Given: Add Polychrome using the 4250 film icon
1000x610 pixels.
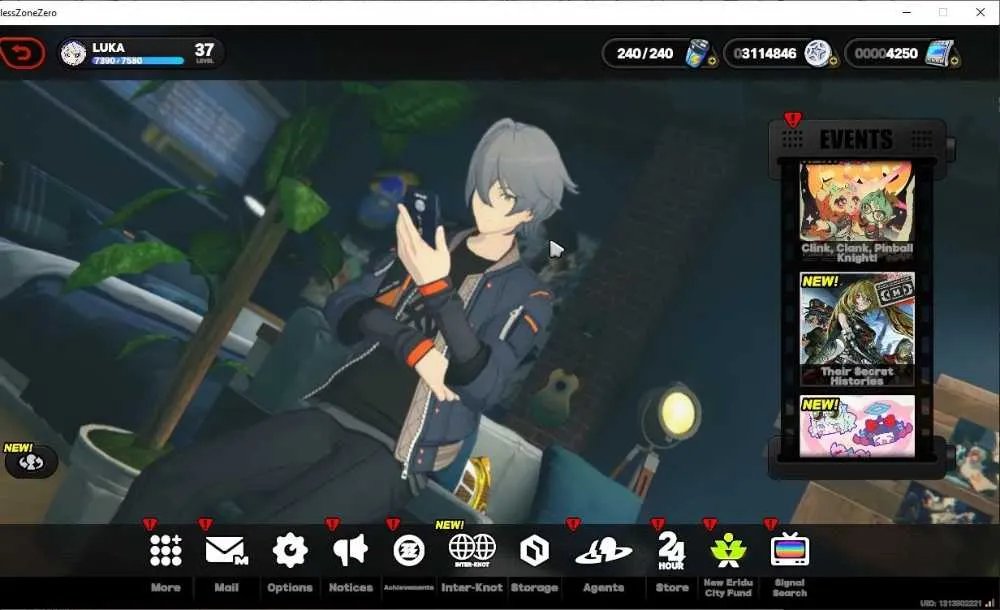Looking at the screenshot, I should coord(942,54).
